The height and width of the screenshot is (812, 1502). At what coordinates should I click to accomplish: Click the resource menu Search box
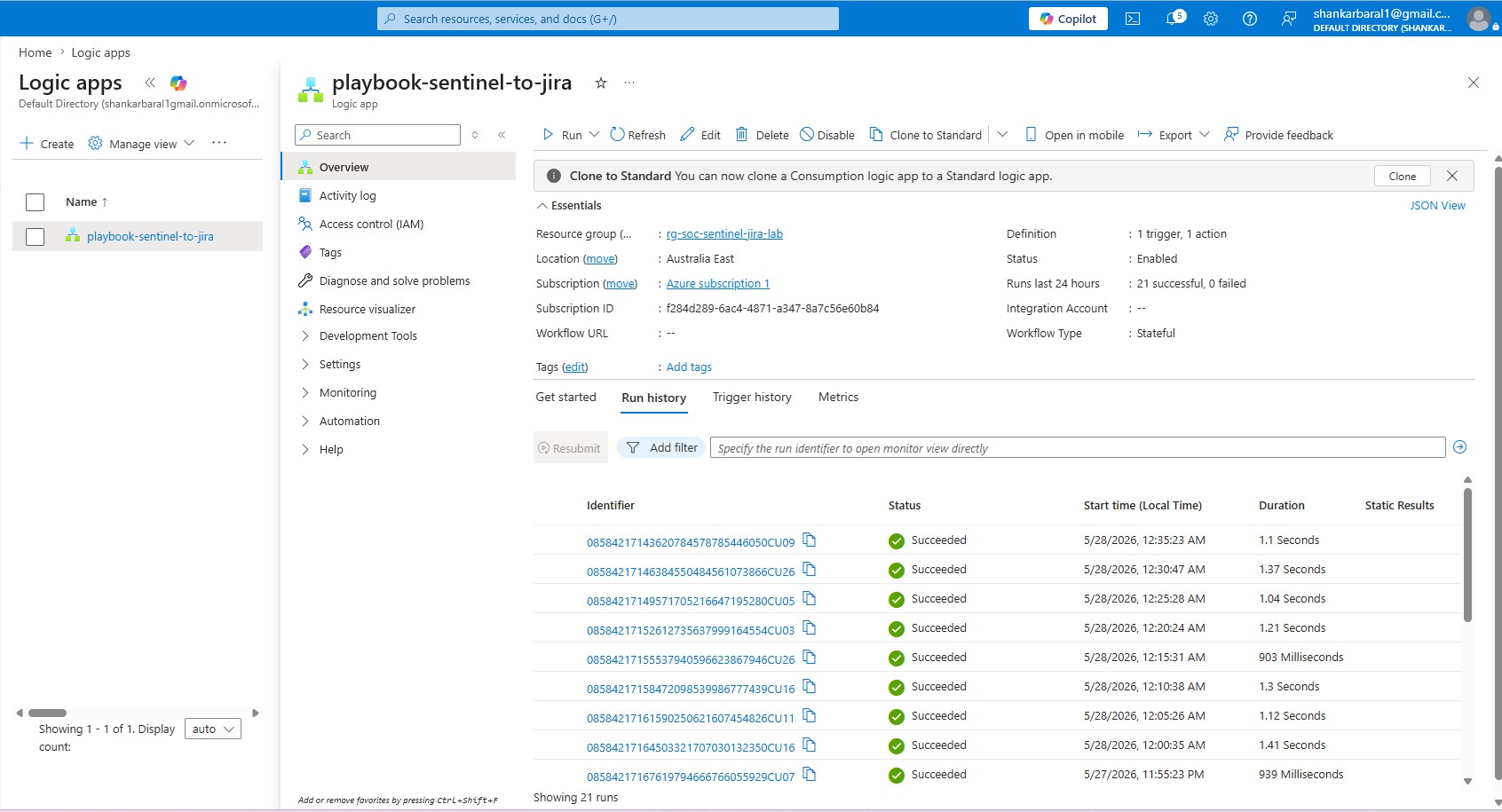377,135
